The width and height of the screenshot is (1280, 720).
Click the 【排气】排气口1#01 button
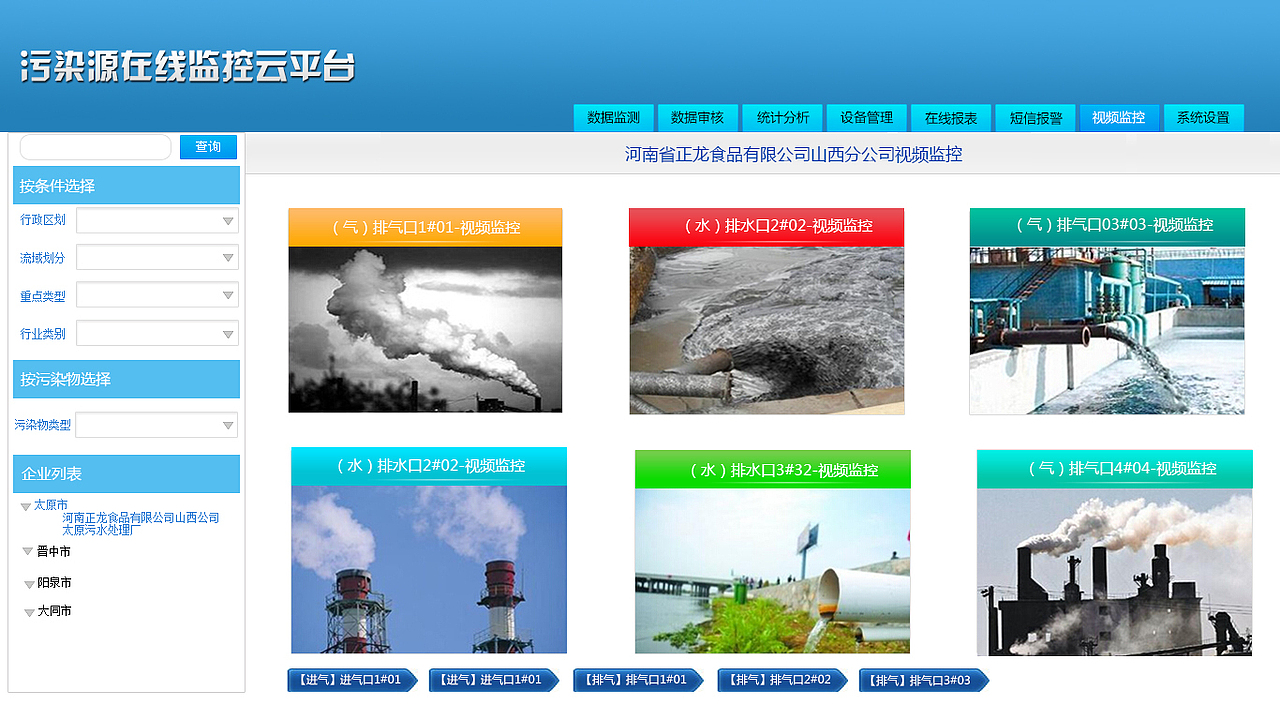[x=638, y=680]
